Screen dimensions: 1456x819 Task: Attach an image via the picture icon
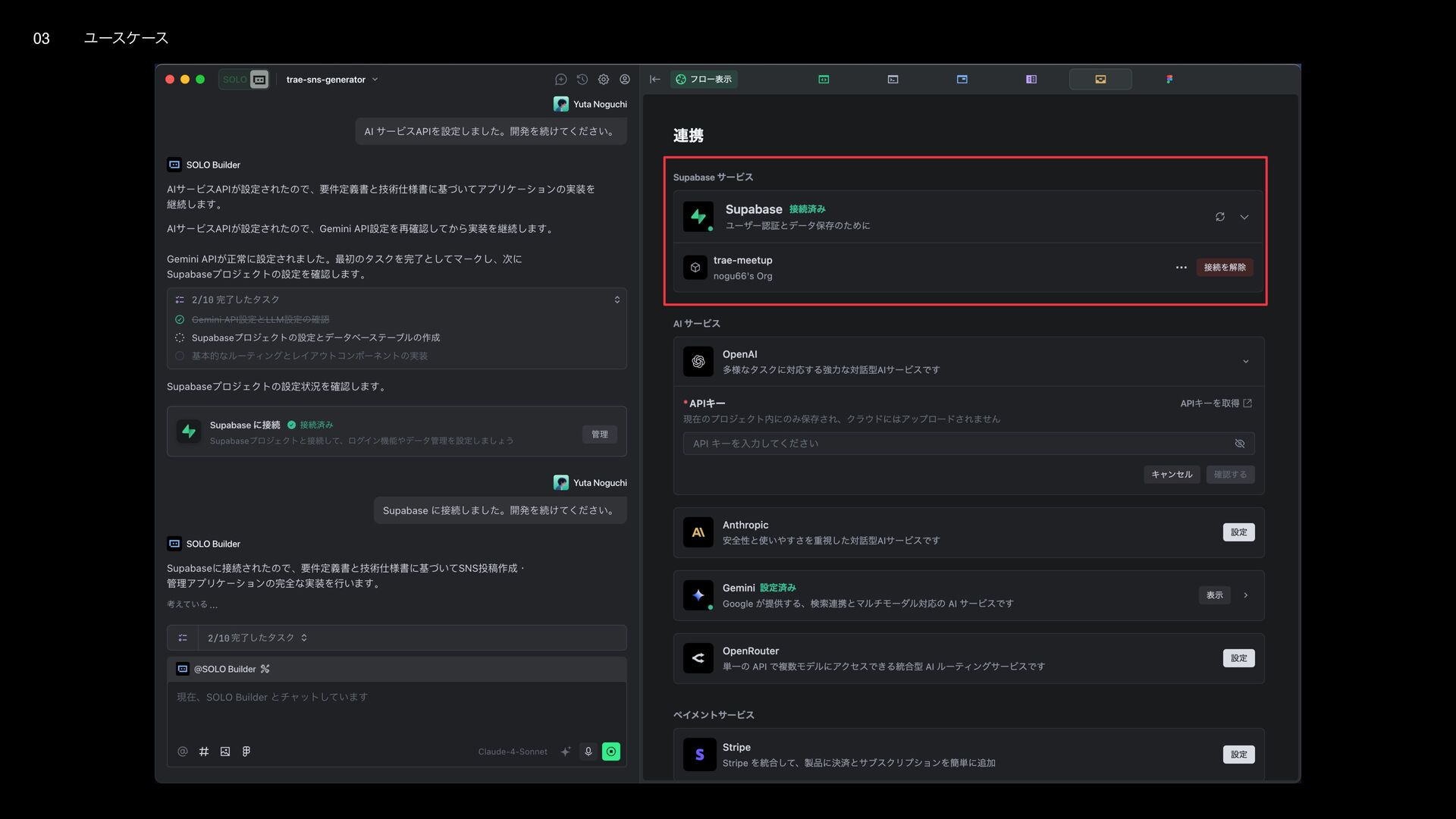pyautogui.click(x=225, y=752)
